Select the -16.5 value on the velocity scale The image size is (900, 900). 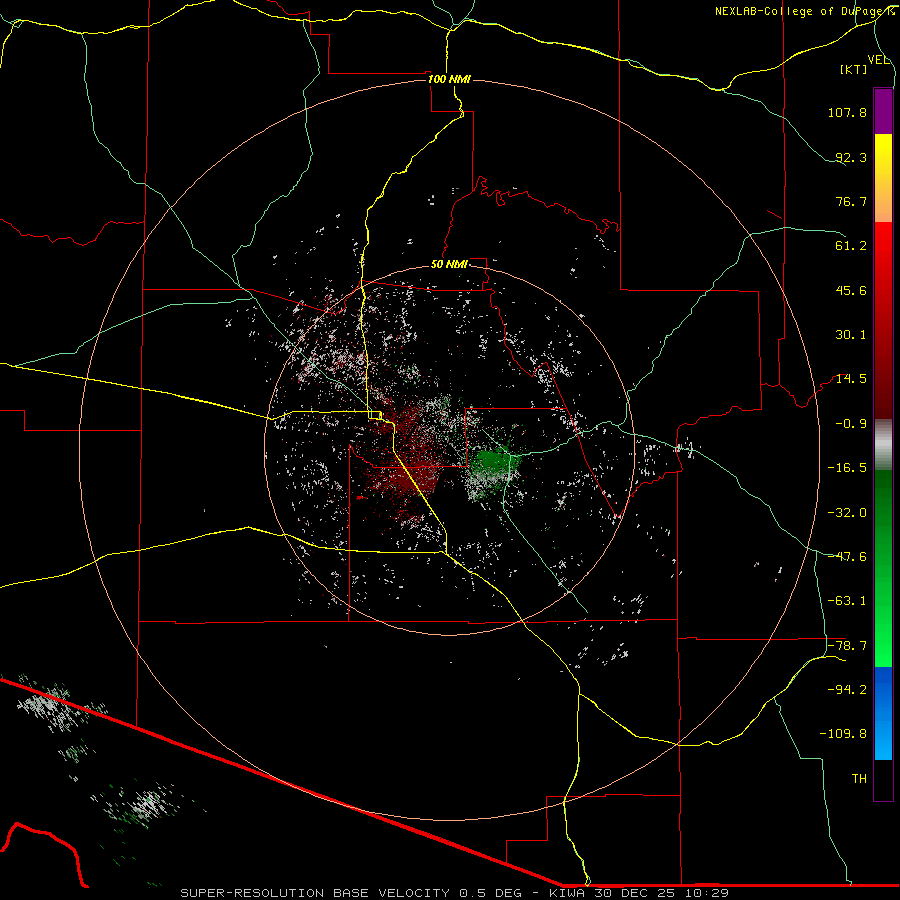click(847, 468)
